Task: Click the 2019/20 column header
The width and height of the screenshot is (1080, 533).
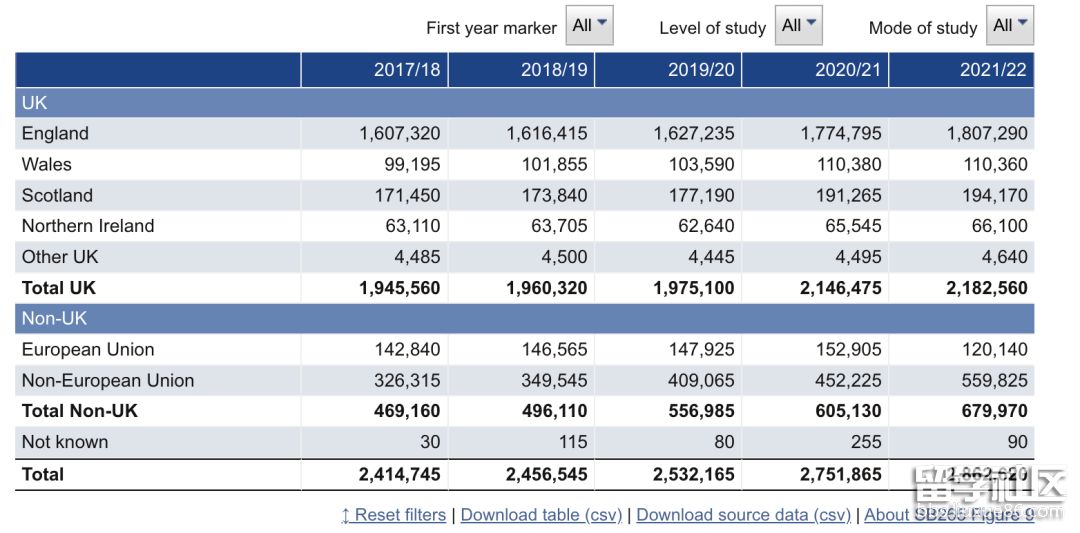Action: (701, 70)
